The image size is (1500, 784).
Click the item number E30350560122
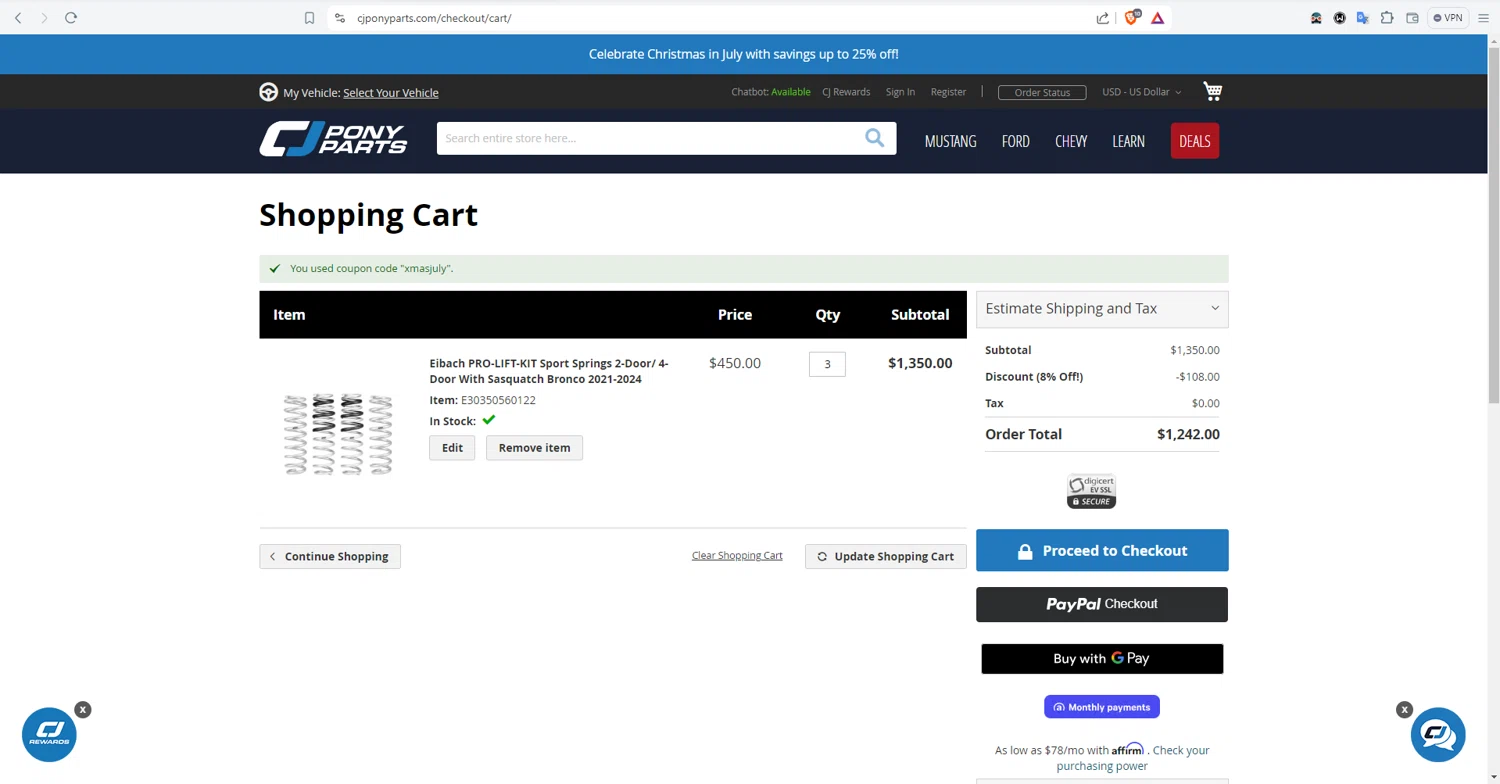coord(498,400)
